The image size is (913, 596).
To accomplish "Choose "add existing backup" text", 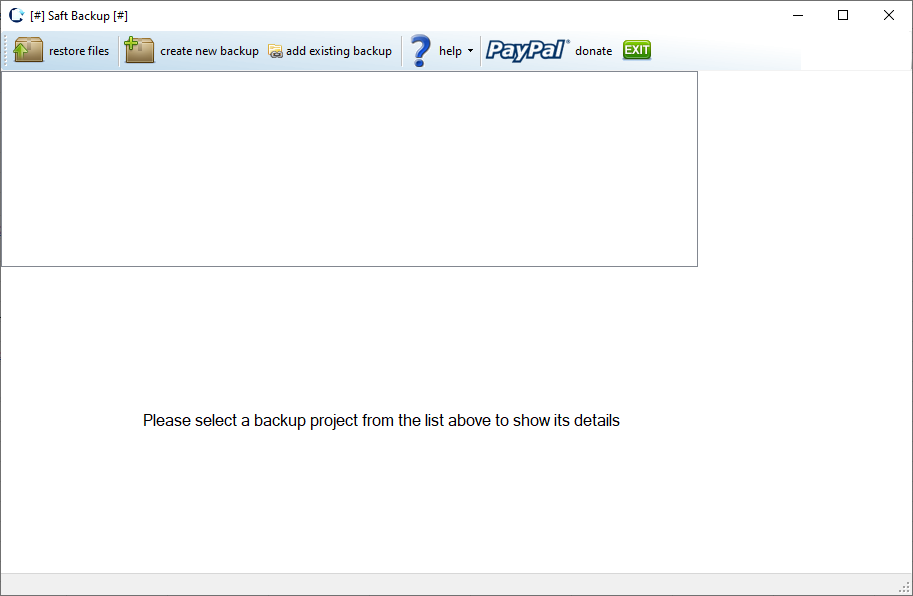I will [x=339, y=51].
